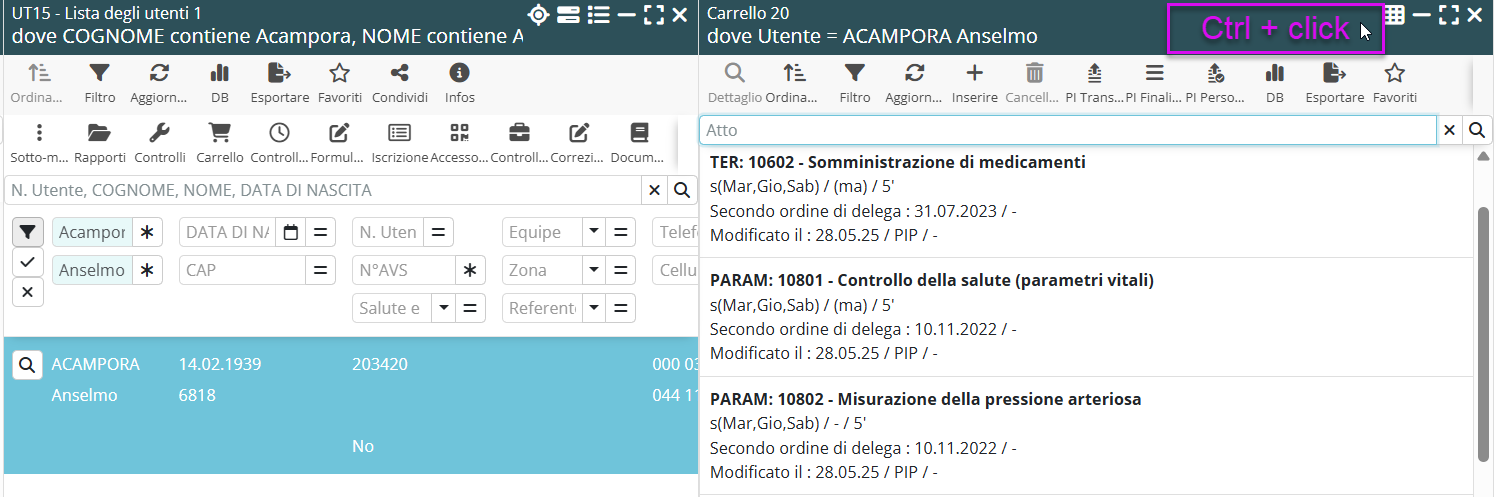Open Controlli wrench tool
1496x497 pixels.
[160, 141]
